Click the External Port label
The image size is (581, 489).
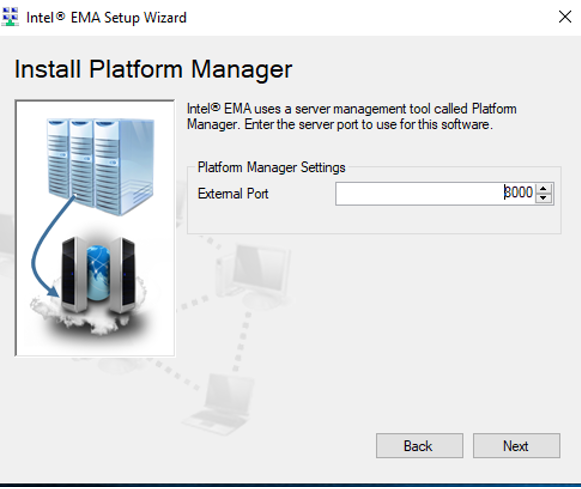click(x=233, y=193)
